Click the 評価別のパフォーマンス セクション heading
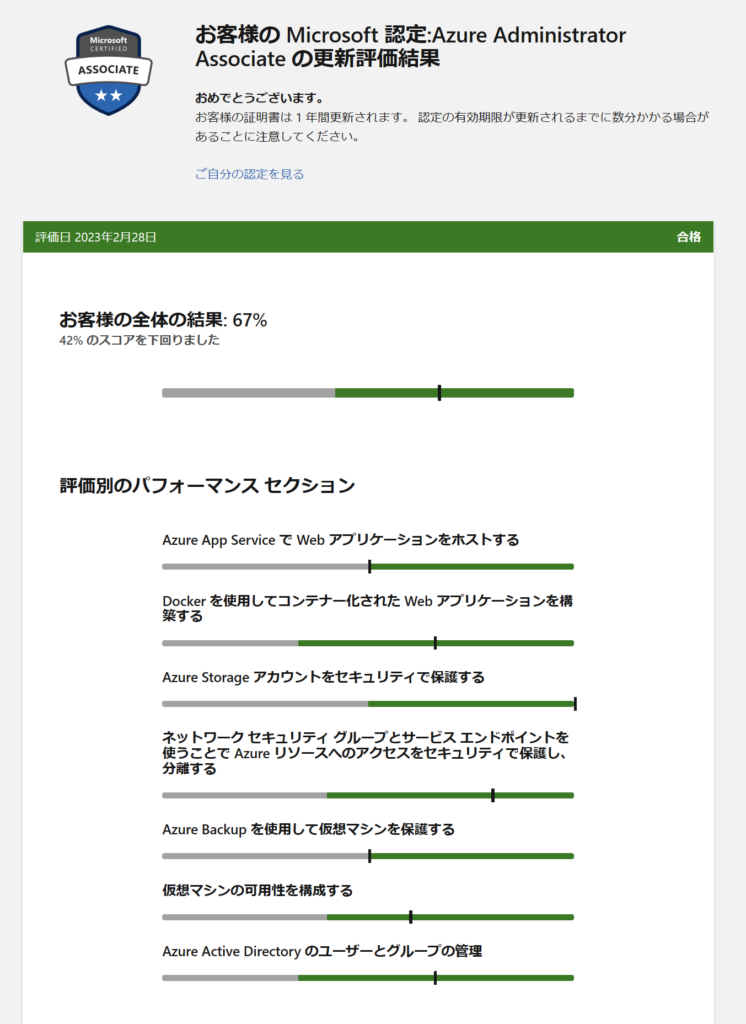Screen dimensions: 746x1024 (207, 485)
